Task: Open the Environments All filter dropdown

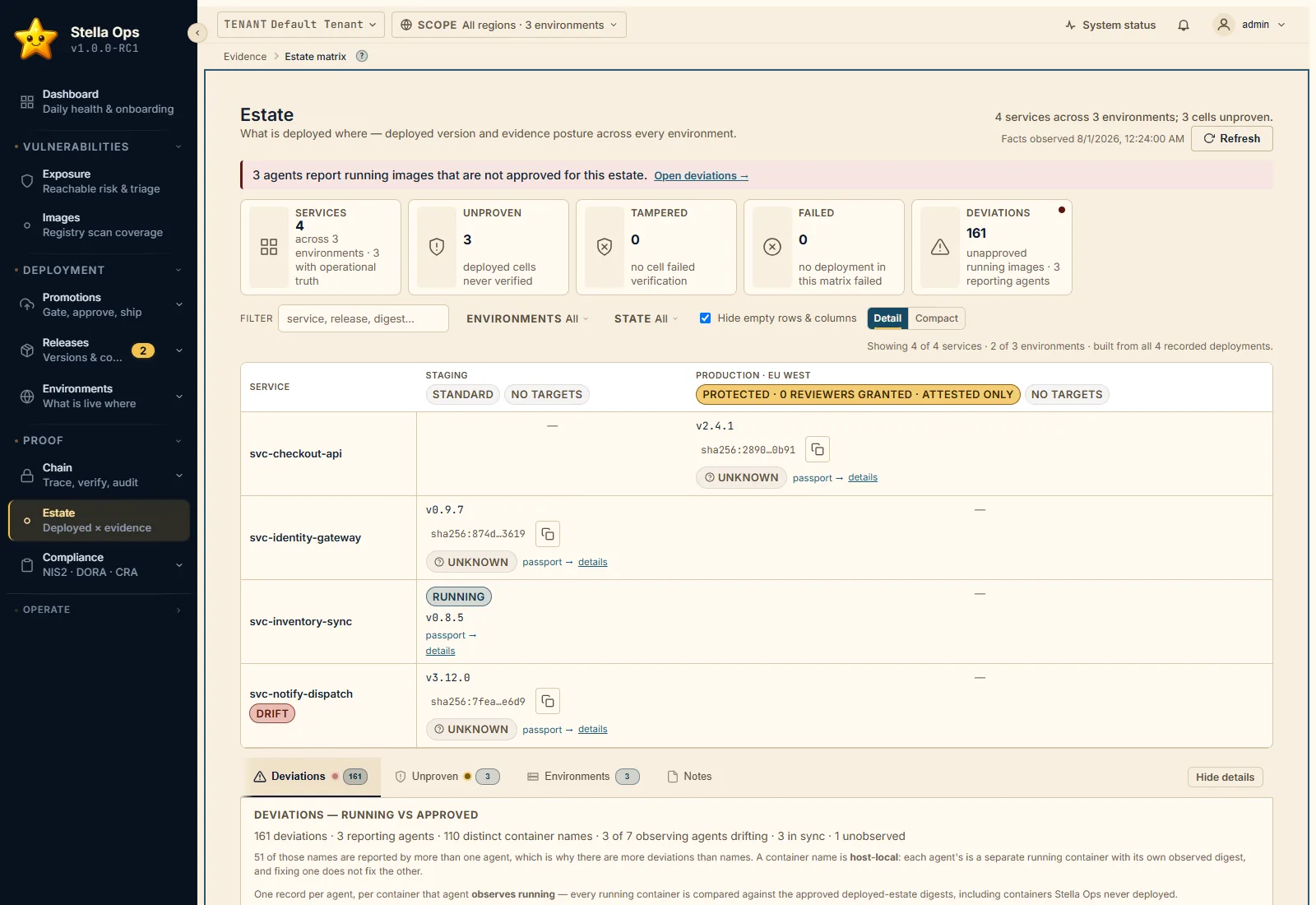Action: [x=527, y=318]
